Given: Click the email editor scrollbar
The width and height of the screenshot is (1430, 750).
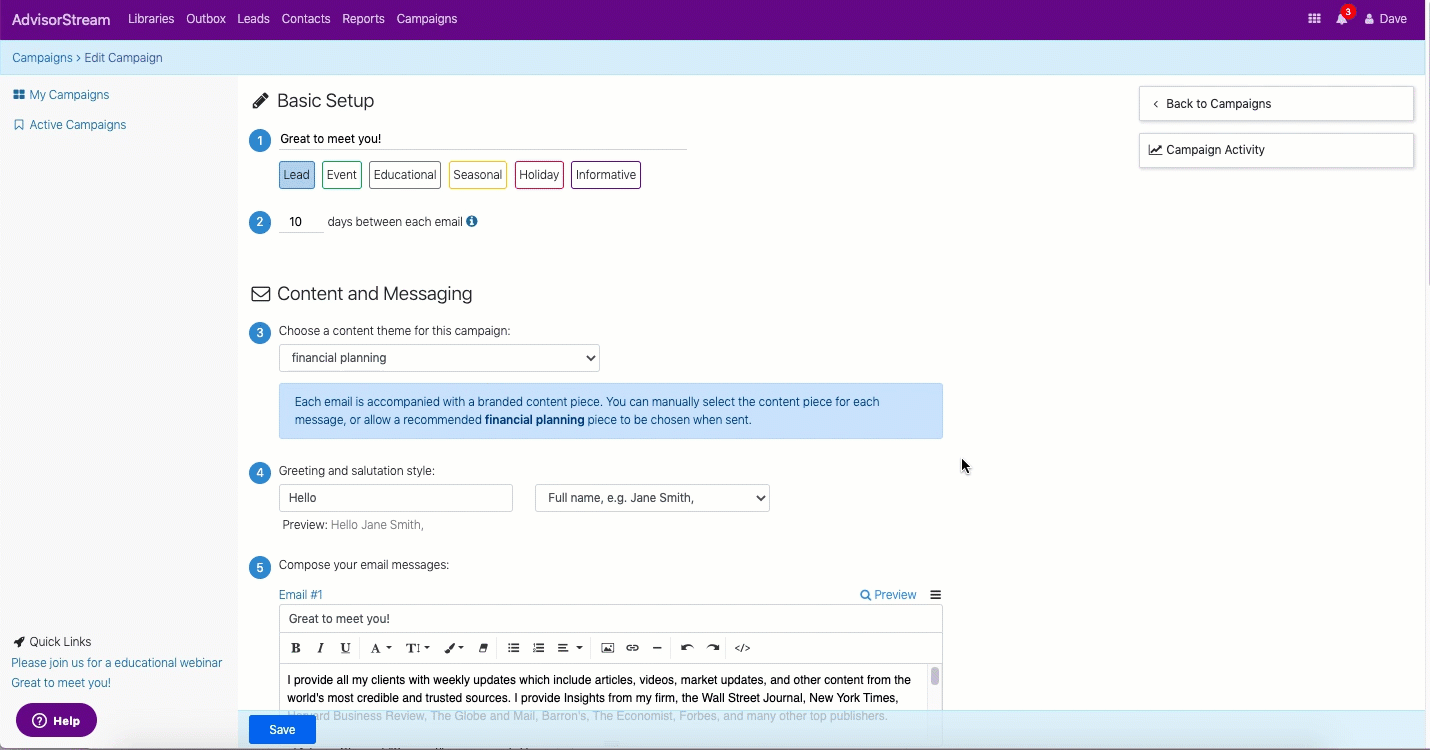Looking at the screenshot, I should pos(935,677).
